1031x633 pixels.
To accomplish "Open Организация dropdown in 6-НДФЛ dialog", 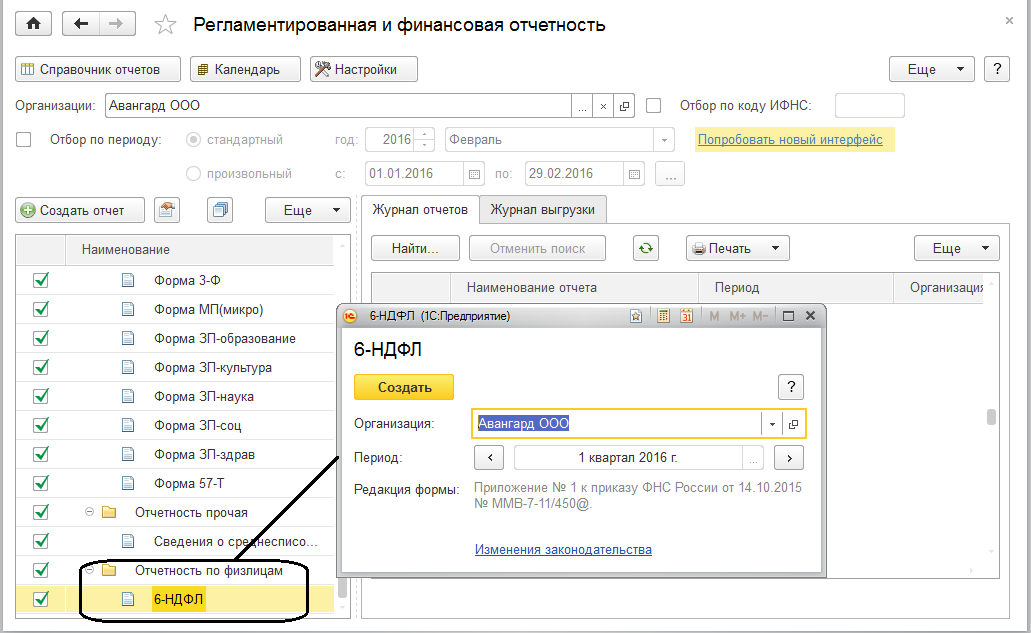I will [772, 424].
